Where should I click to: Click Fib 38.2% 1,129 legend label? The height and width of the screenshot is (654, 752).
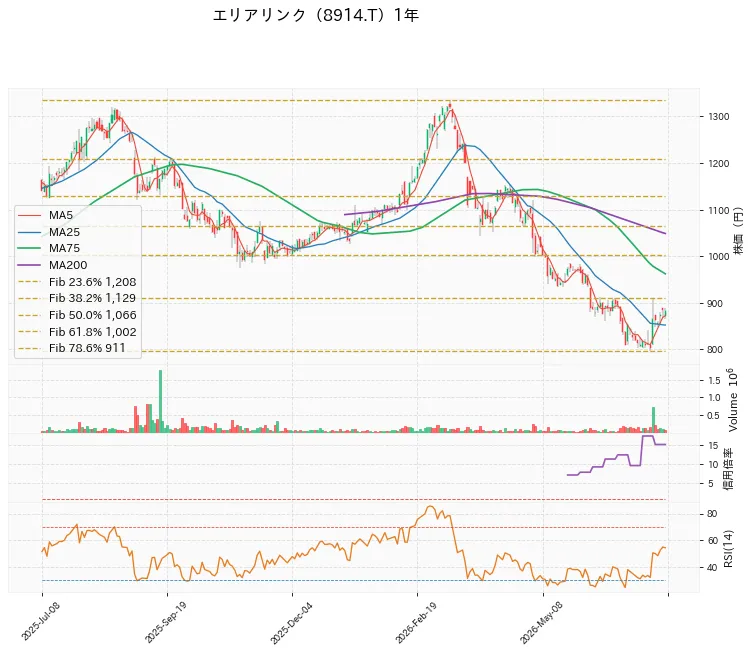tap(92, 298)
